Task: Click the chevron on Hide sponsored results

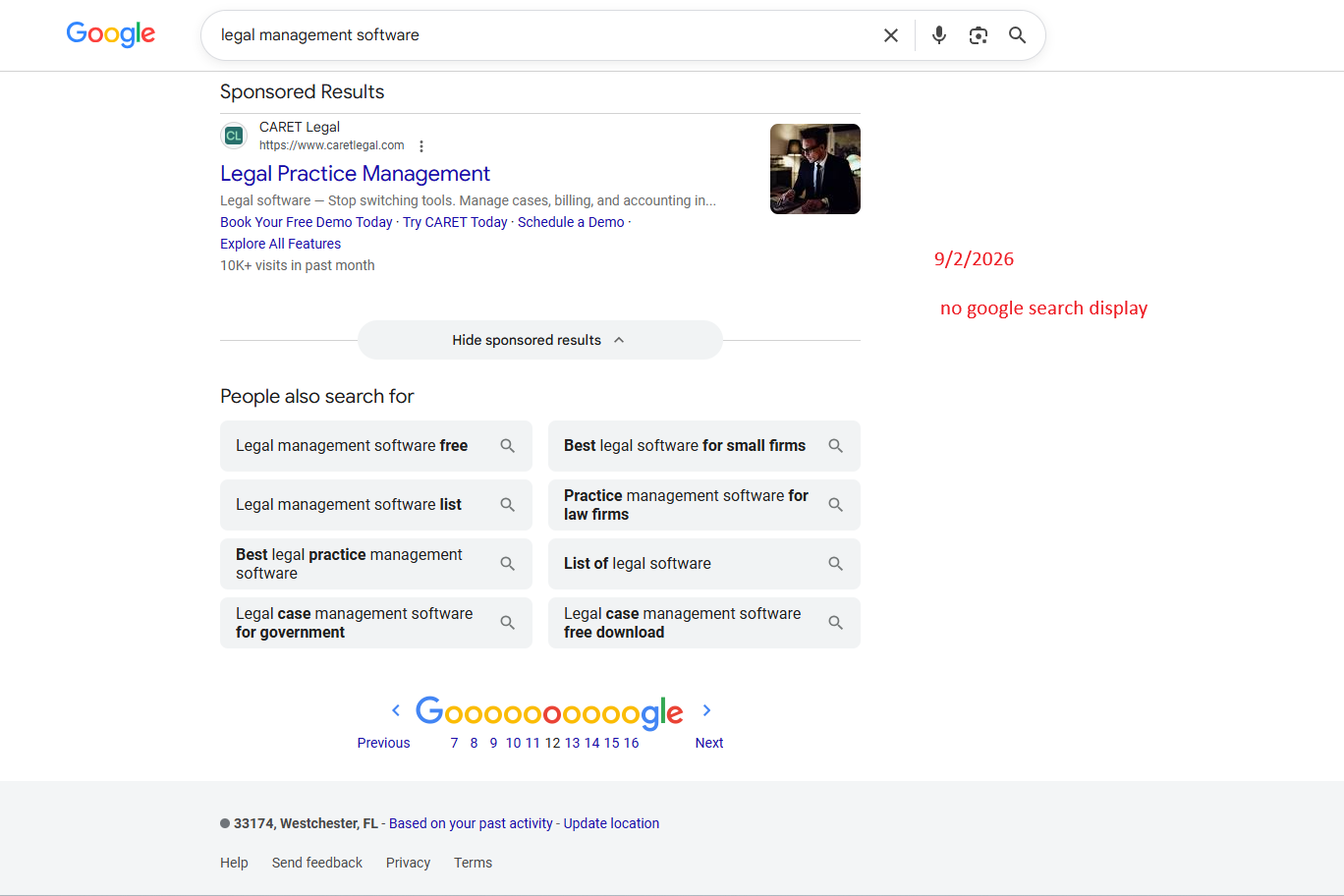Action: click(619, 340)
